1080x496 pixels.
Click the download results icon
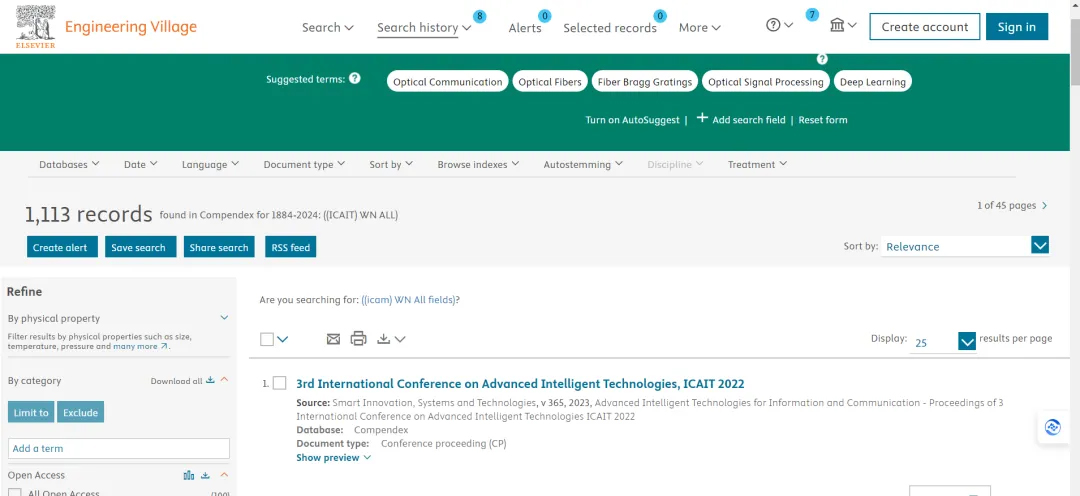click(x=384, y=339)
